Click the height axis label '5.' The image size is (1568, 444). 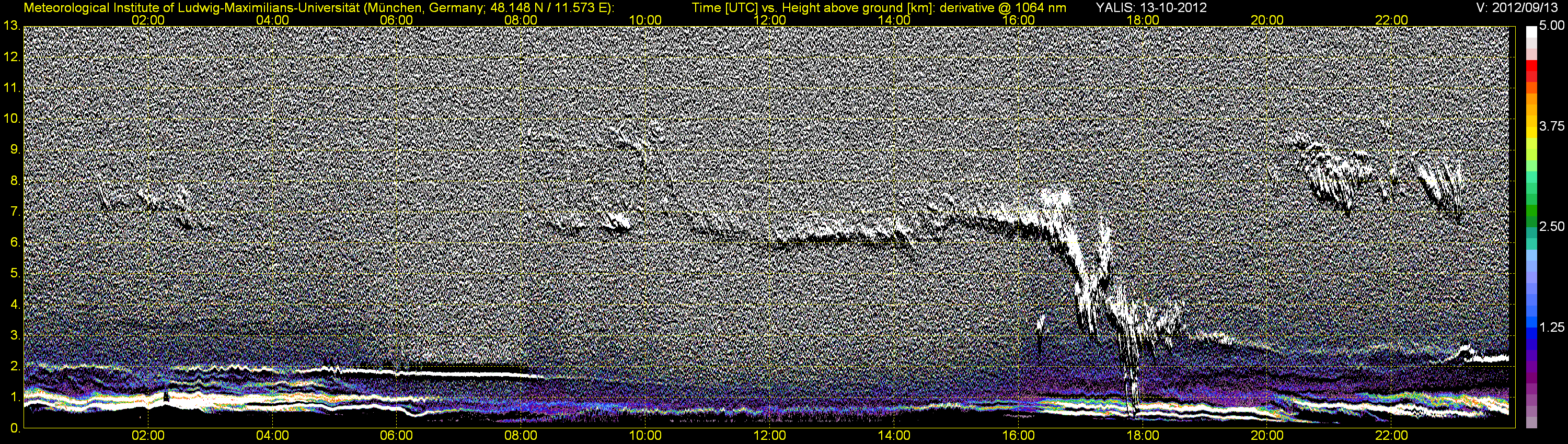(15, 274)
